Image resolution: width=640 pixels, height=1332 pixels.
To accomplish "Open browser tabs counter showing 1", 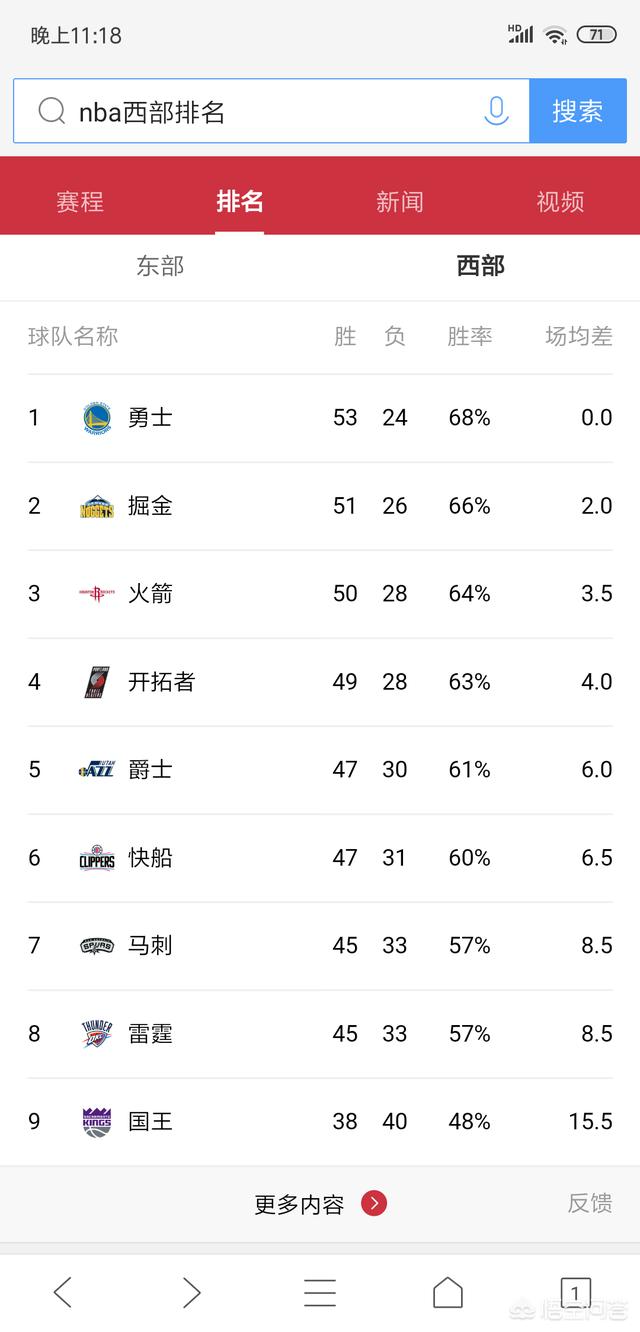I will pyautogui.click(x=575, y=1293).
